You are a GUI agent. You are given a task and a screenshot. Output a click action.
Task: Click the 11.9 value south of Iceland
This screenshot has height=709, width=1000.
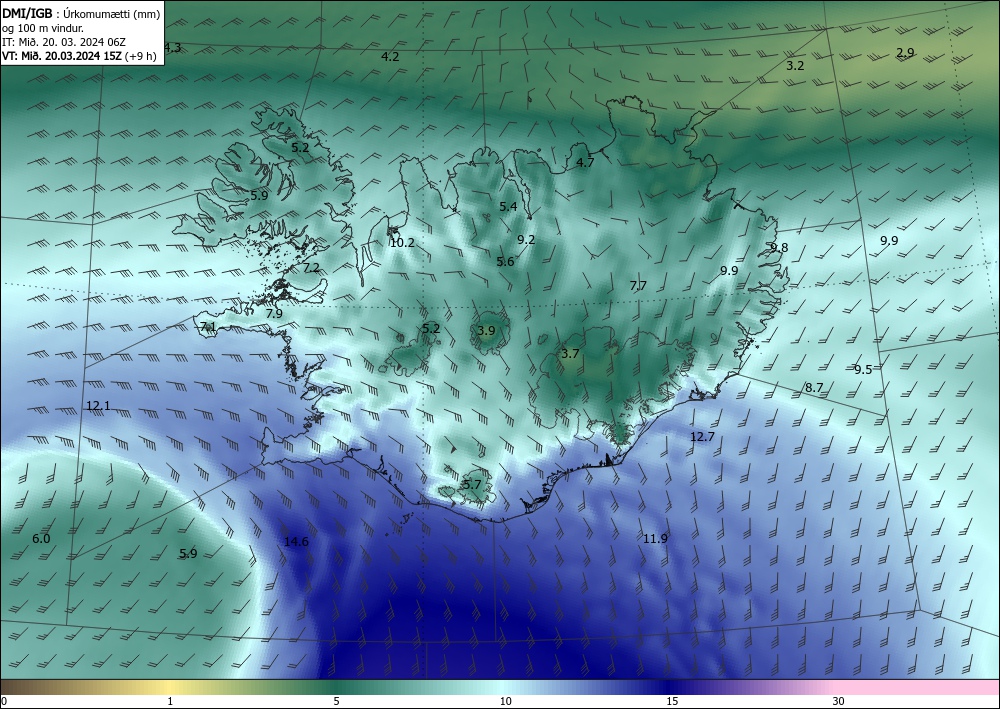(655, 539)
